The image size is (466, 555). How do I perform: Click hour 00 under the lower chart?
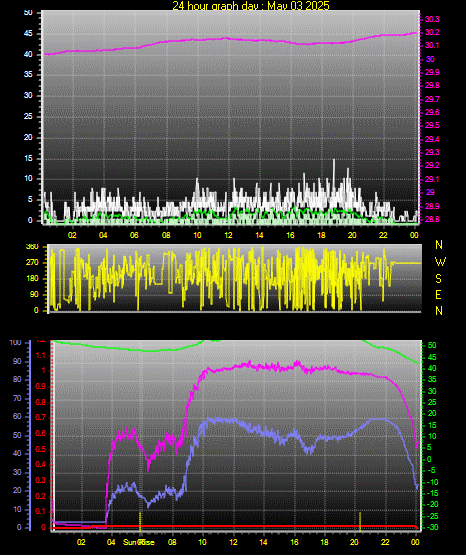[415, 542]
